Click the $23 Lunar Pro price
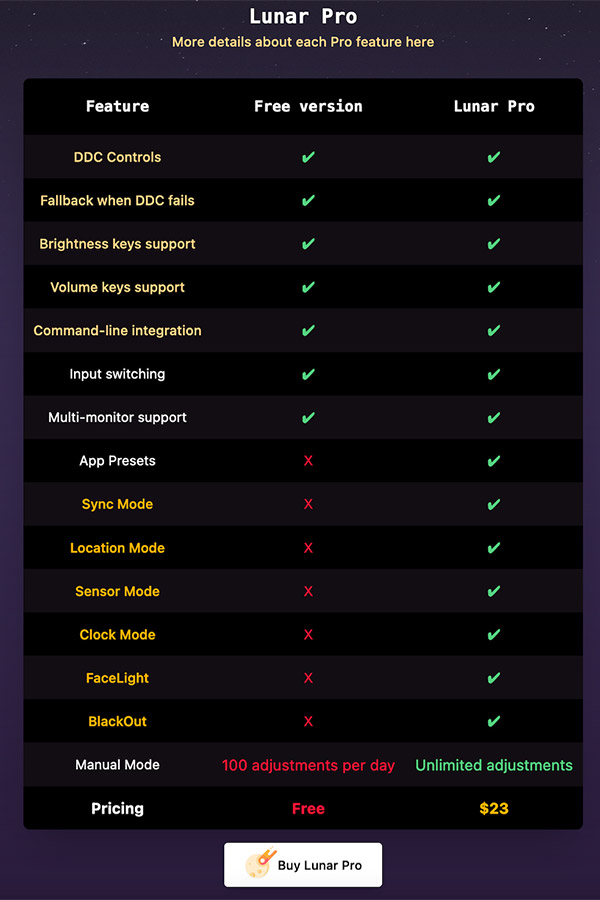600x900 pixels. coord(494,808)
